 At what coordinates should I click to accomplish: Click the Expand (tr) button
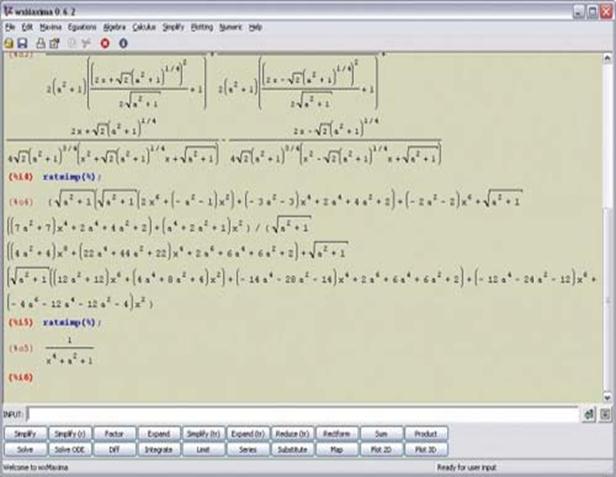[248, 434]
